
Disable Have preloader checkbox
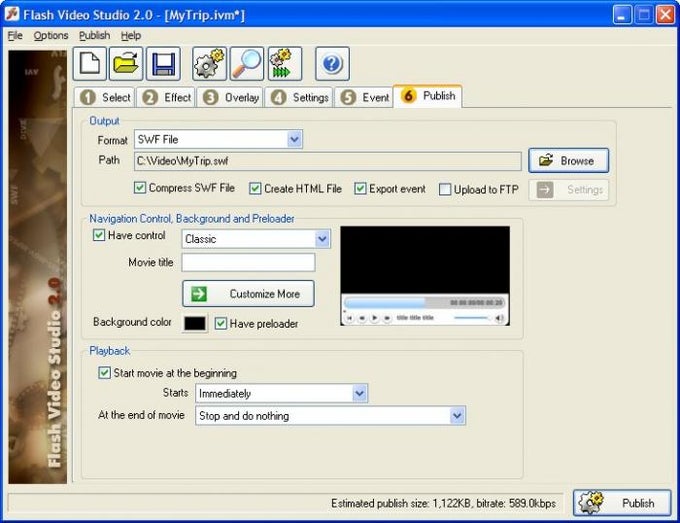[221, 323]
